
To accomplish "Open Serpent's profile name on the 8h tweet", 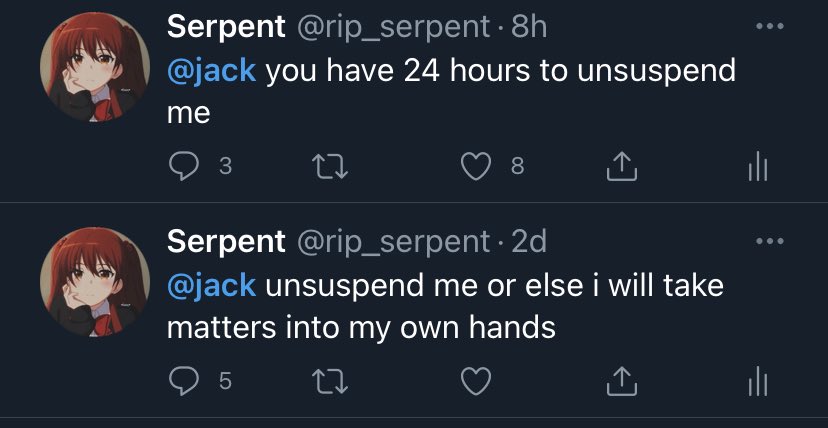I will pos(226,27).
